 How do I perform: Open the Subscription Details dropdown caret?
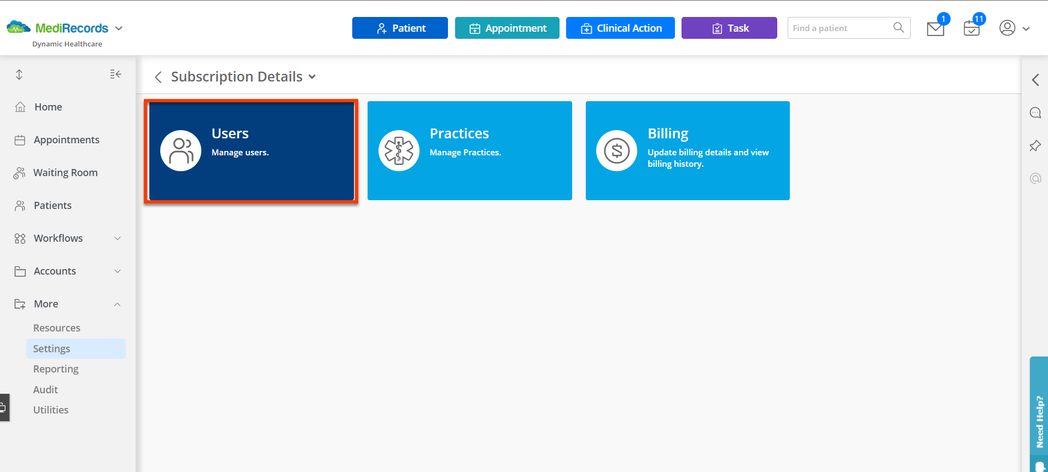pyautogui.click(x=311, y=77)
